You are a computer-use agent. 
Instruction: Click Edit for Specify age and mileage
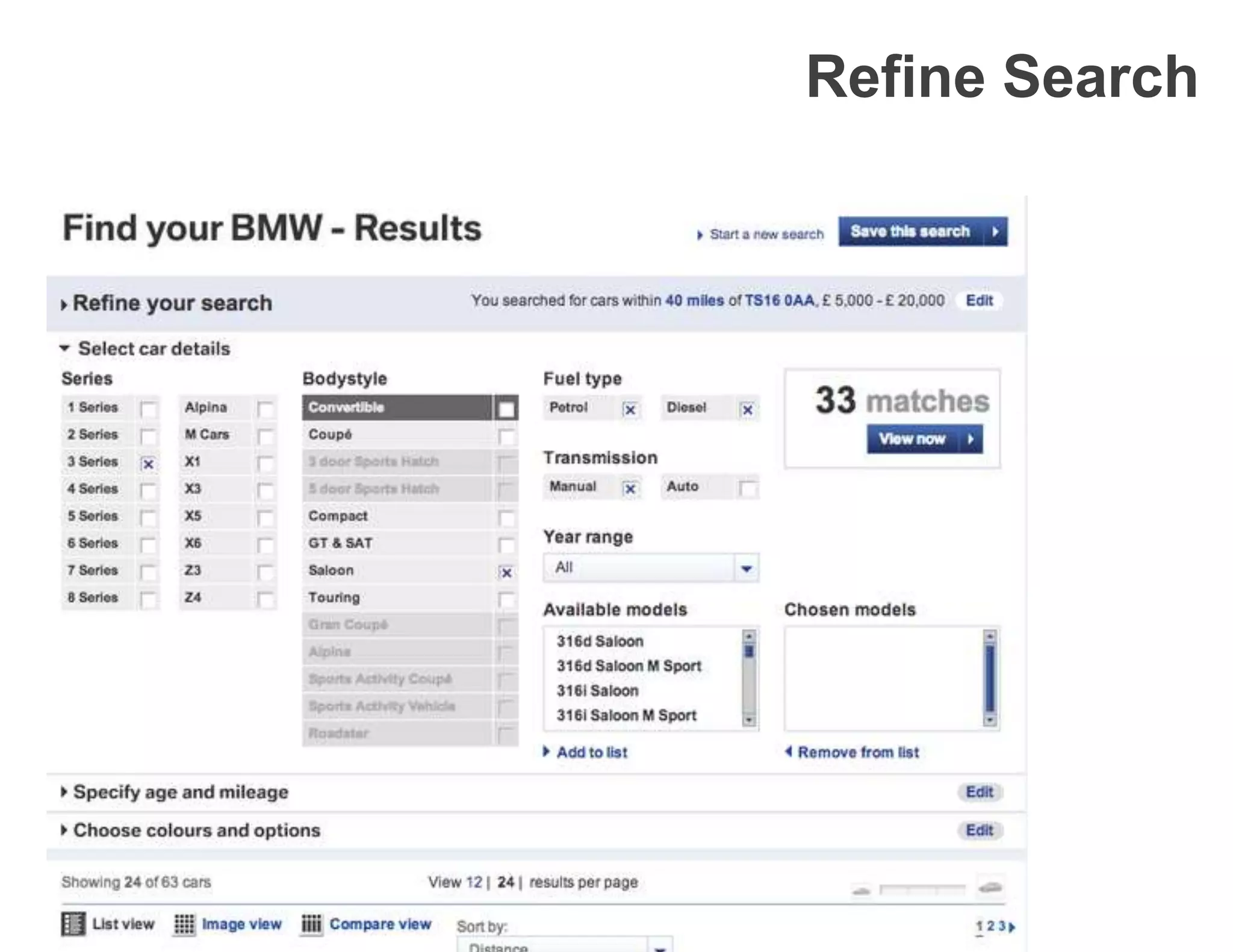(x=979, y=792)
